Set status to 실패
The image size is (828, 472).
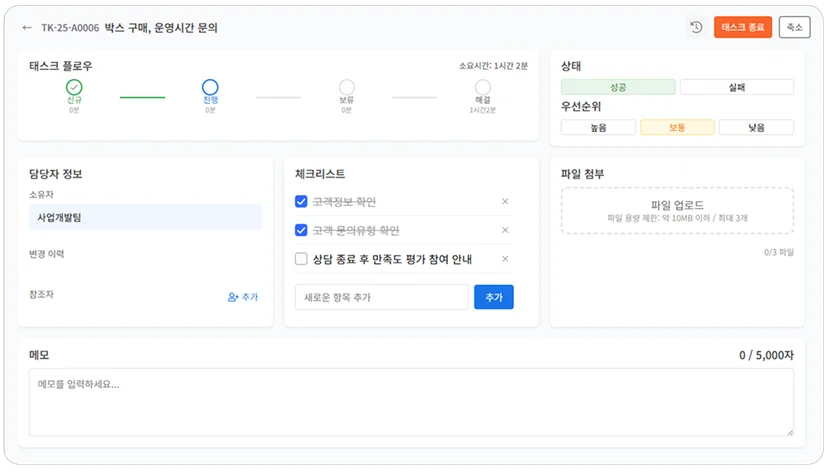(737, 87)
